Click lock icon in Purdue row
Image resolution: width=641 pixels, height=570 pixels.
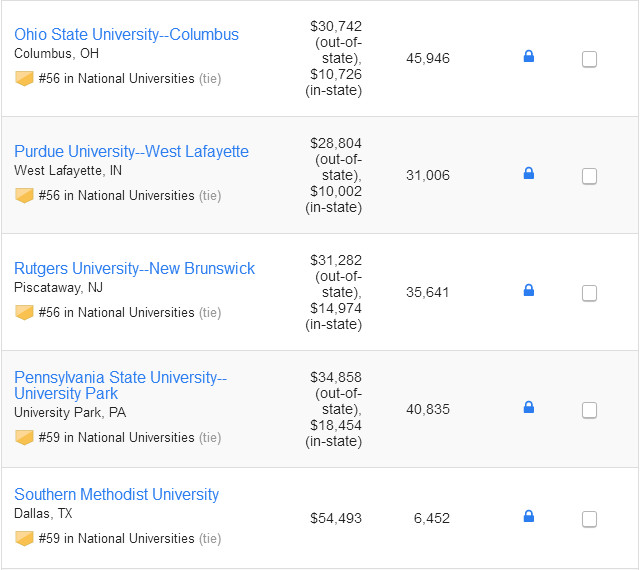click(x=529, y=174)
